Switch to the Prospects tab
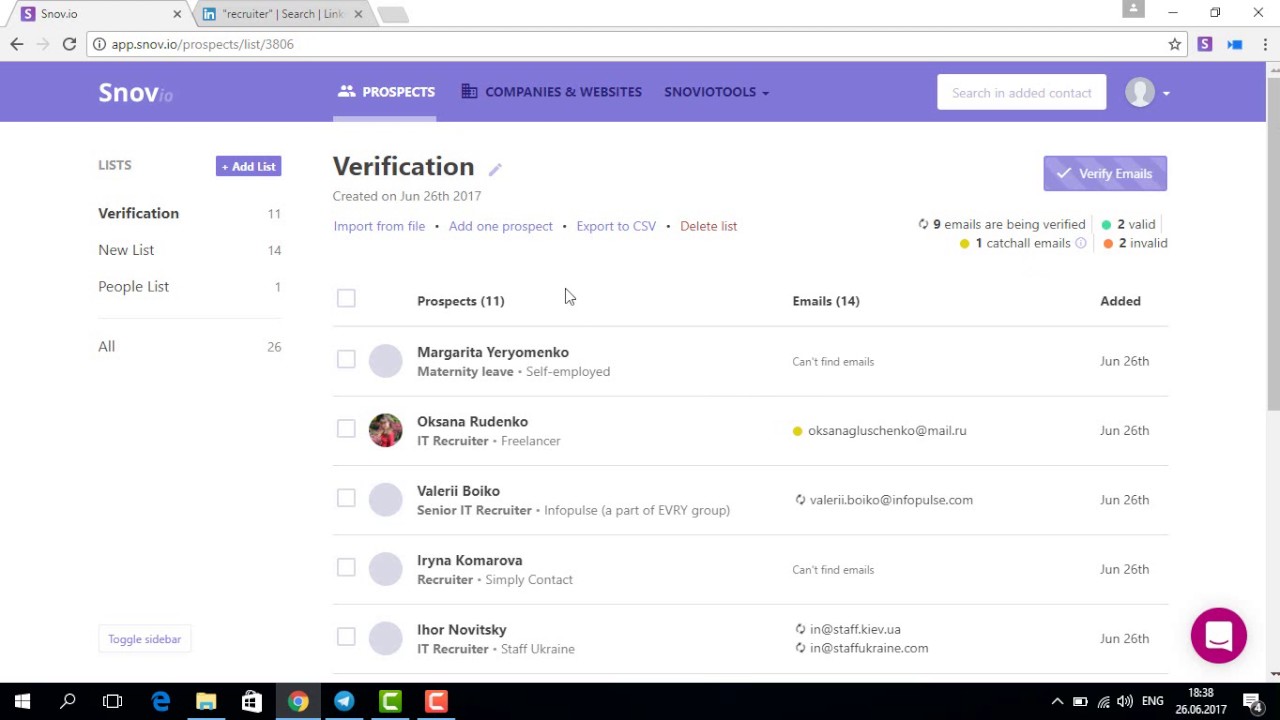Image resolution: width=1280 pixels, height=720 pixels. (x=385, y=92)
